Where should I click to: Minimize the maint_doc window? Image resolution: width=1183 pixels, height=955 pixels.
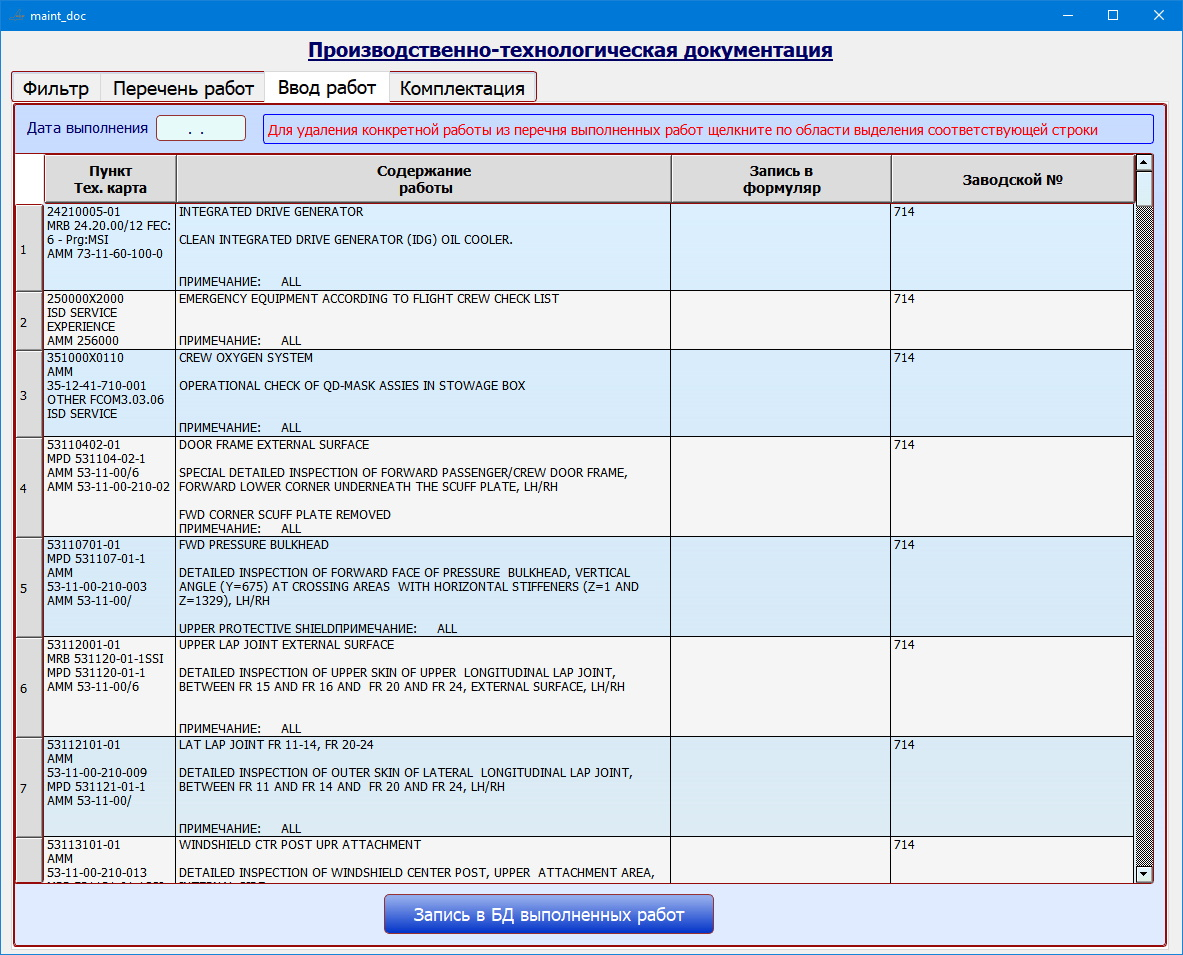tap(1068, 15)
